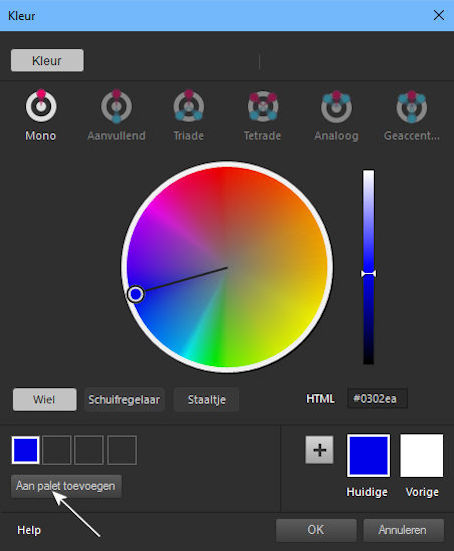The image size is (454, 551).
Task: Select the Triade harmony icon
Action: [189, 106]
